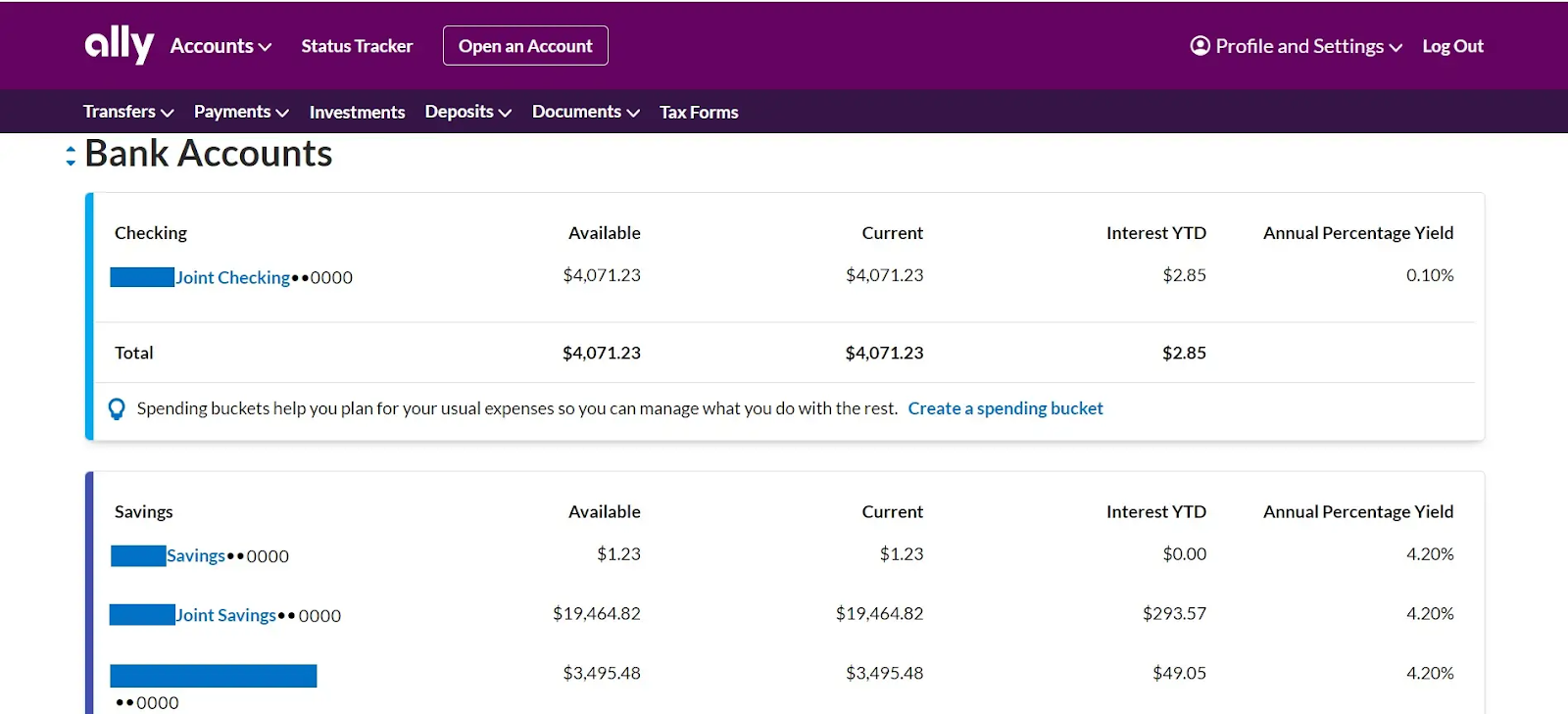Open the Joint Checking account
The height and width of the screenshot is (714, 1568).
232,277
